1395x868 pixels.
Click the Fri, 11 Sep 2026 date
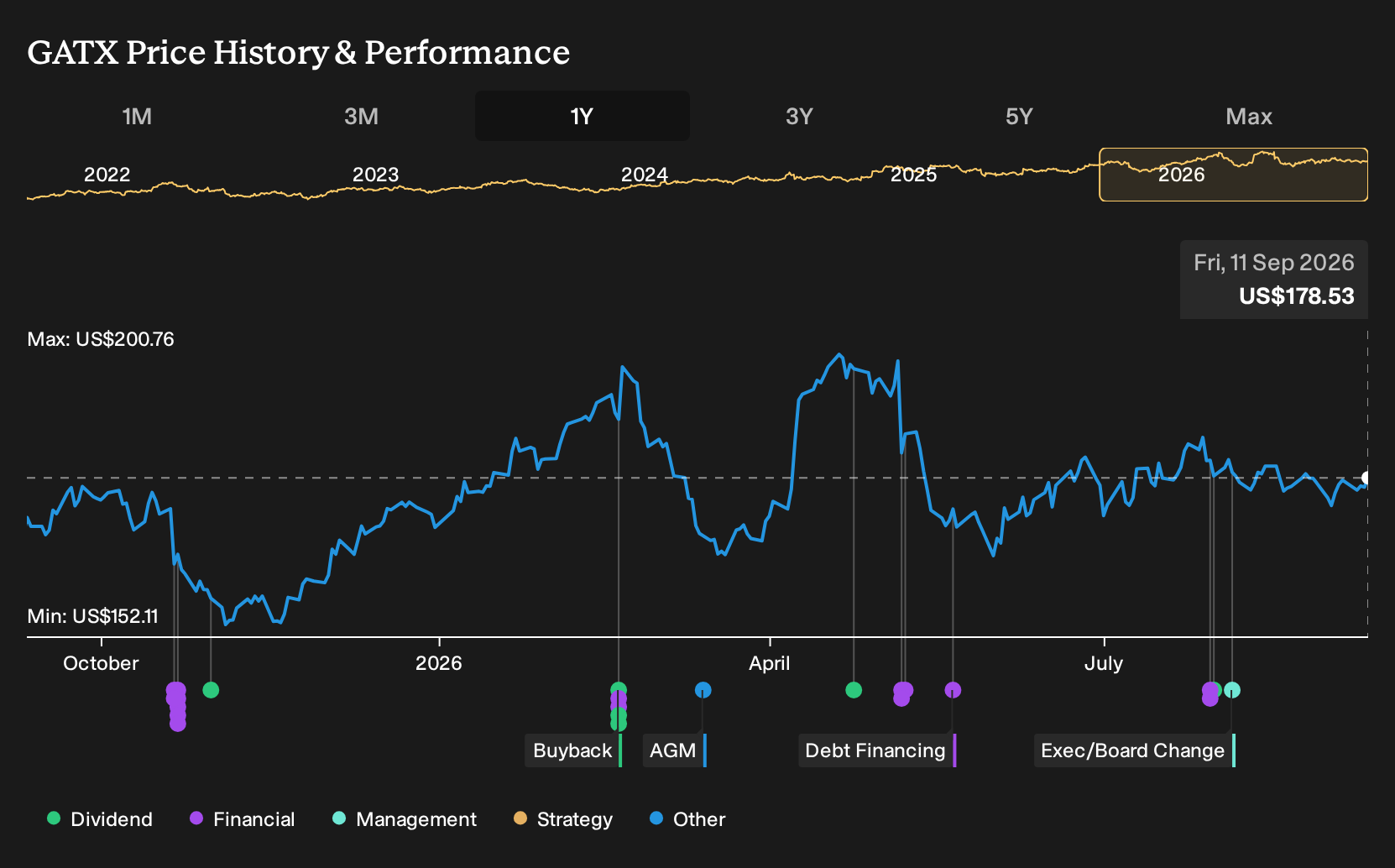point(1274,263)
